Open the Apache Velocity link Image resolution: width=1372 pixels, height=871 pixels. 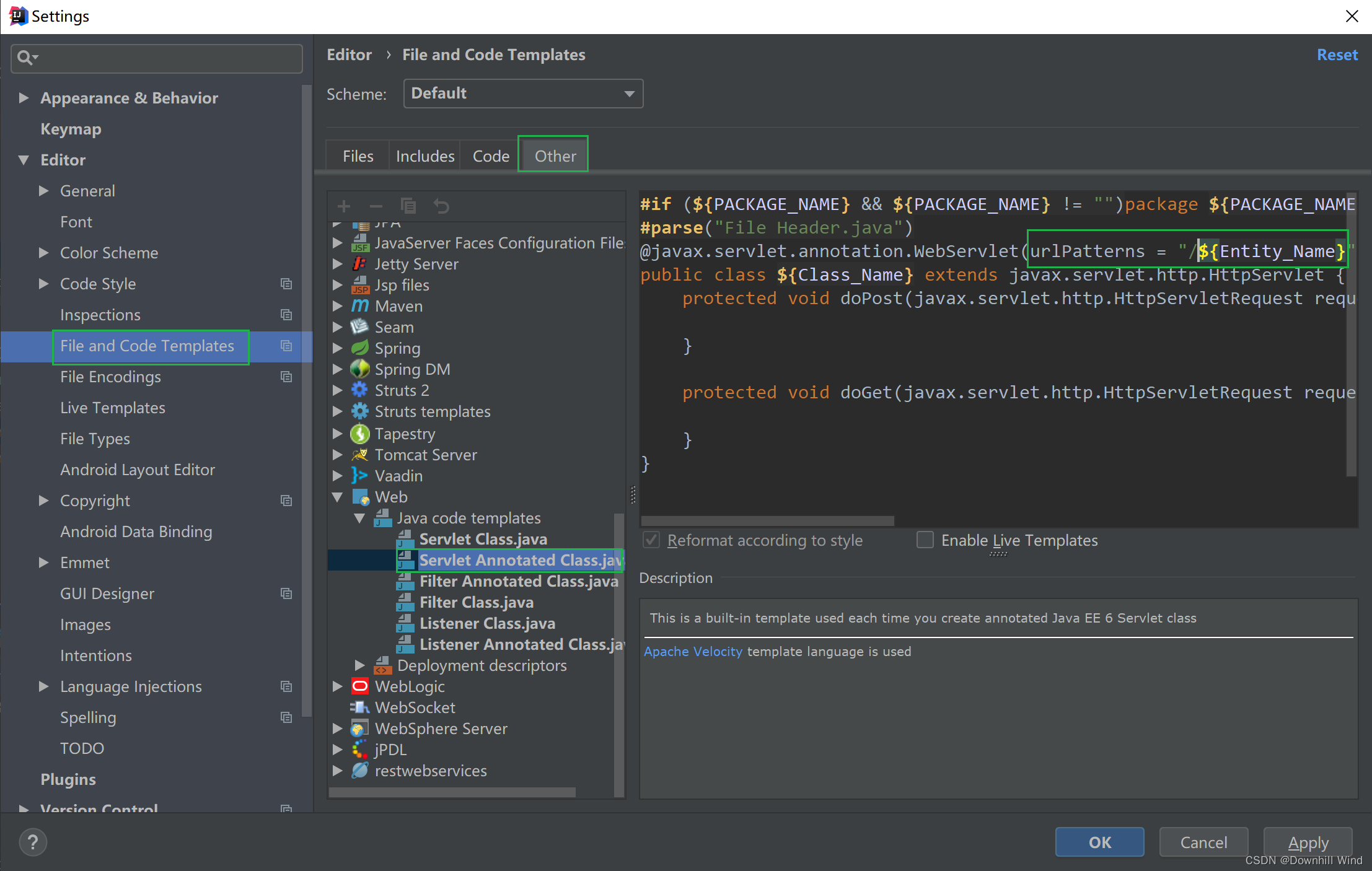tap(693, 652)
